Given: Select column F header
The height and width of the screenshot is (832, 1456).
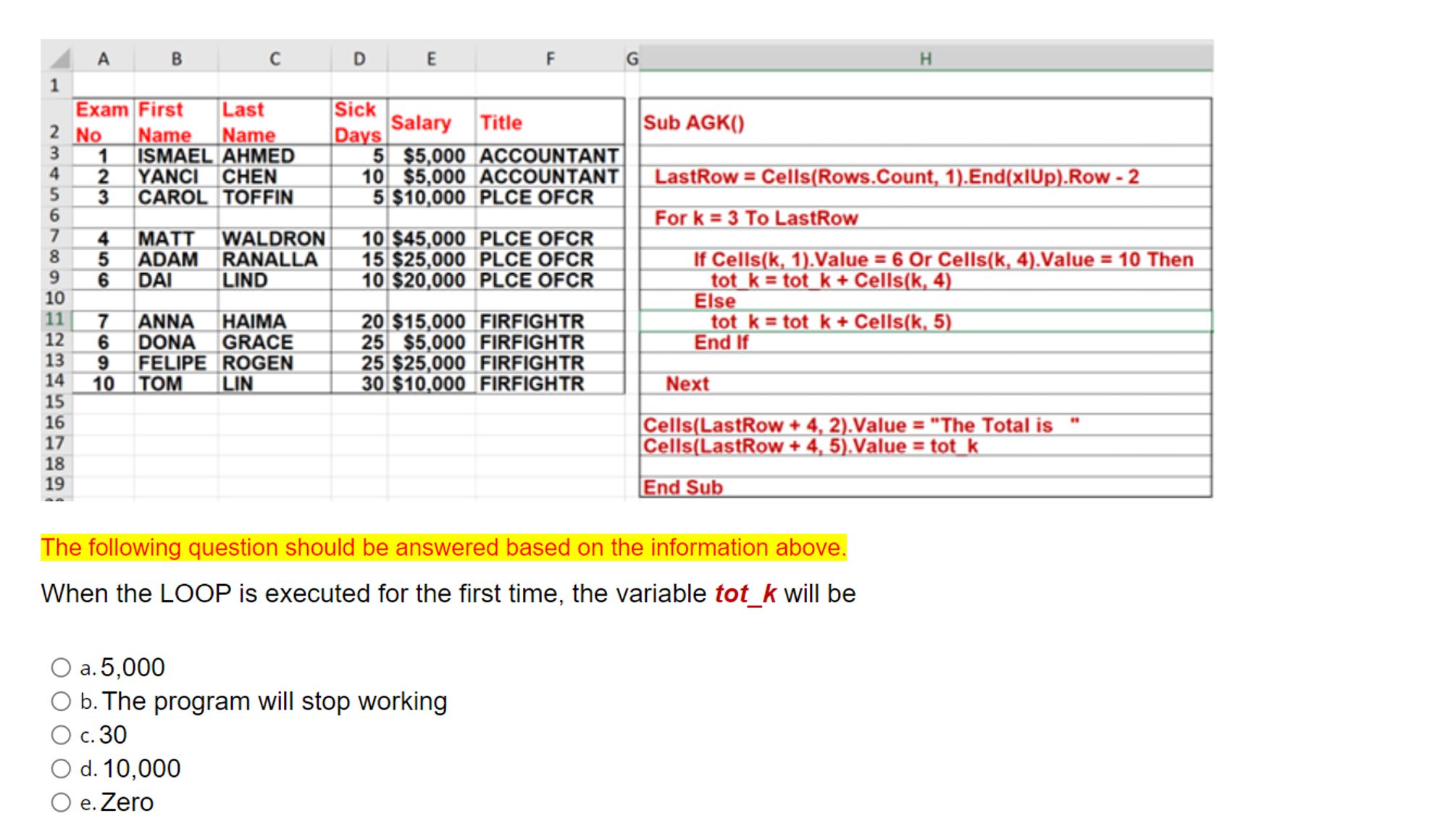Looking at the screenshot, I should tap(550, 59).
